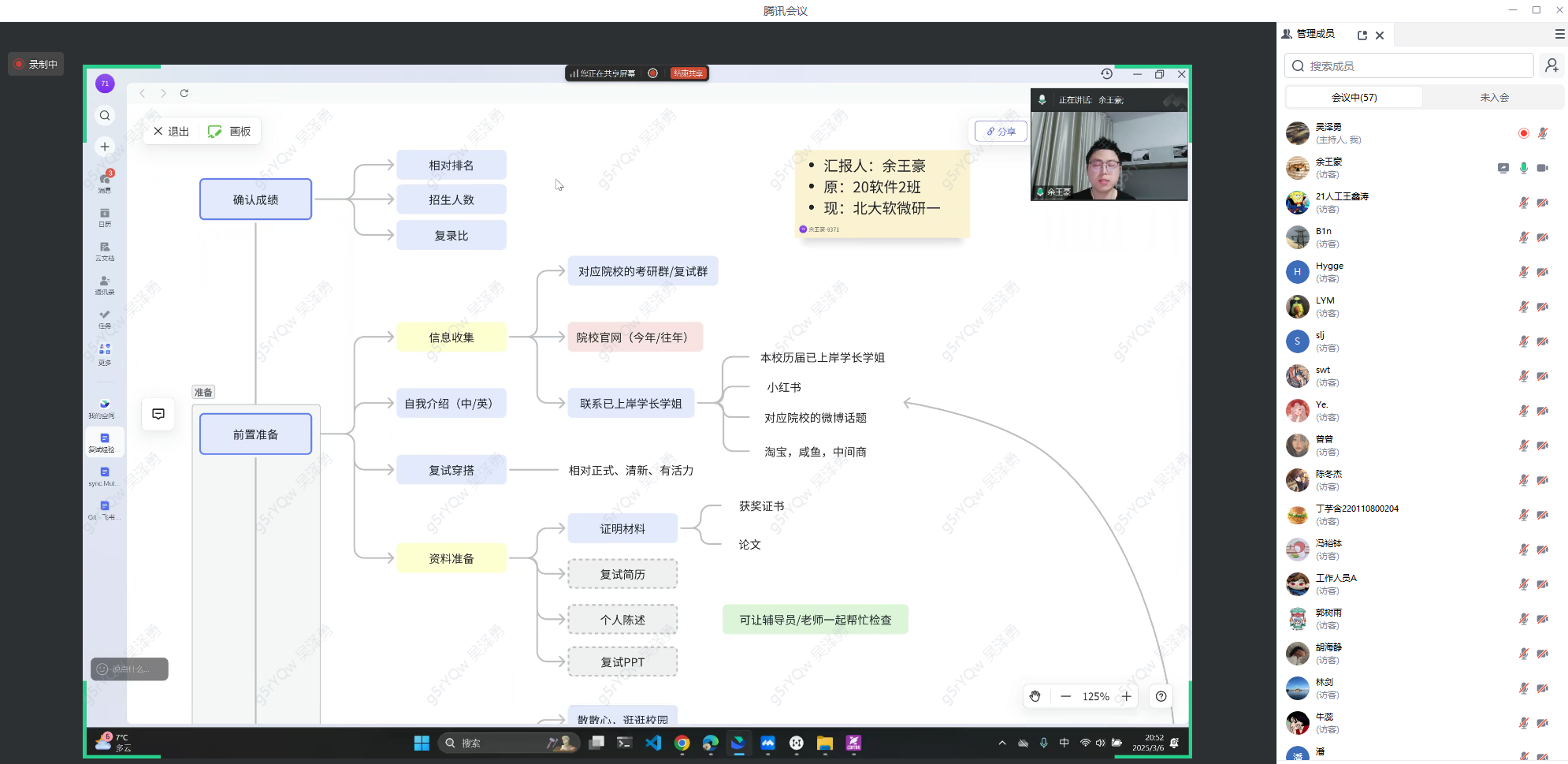Toggle camera for 21人工王鑫涛
The height and width of the screenshot is (764, 1568).
coord(1542,203)
